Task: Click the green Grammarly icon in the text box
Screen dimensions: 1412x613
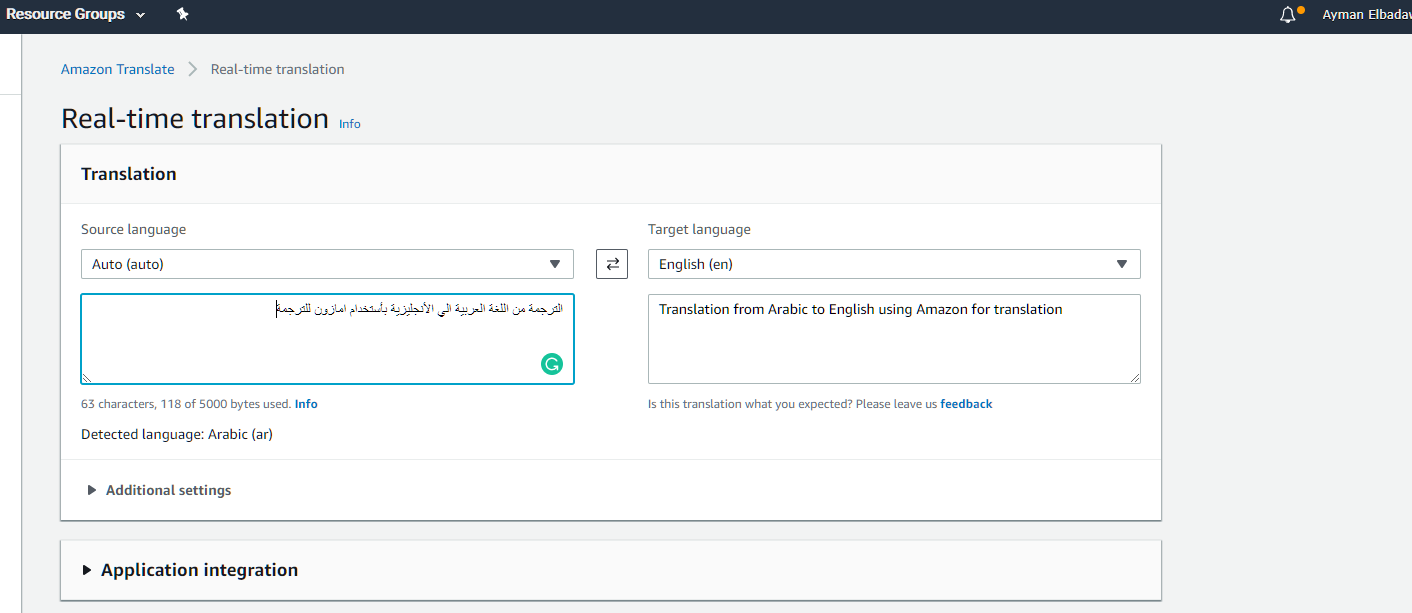Action: (552, 364)
